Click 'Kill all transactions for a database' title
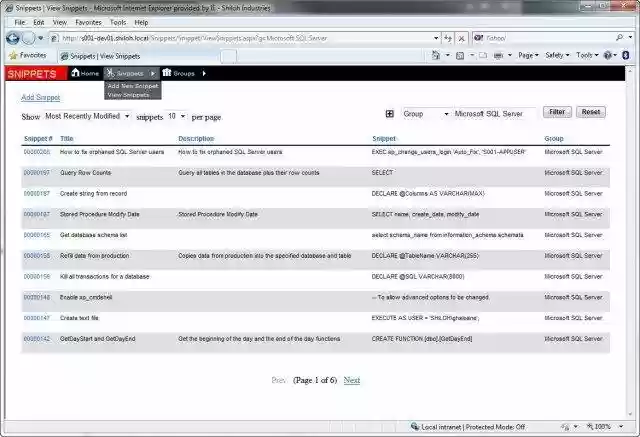This screenshot has height=437, width=640. pos(104,277)
